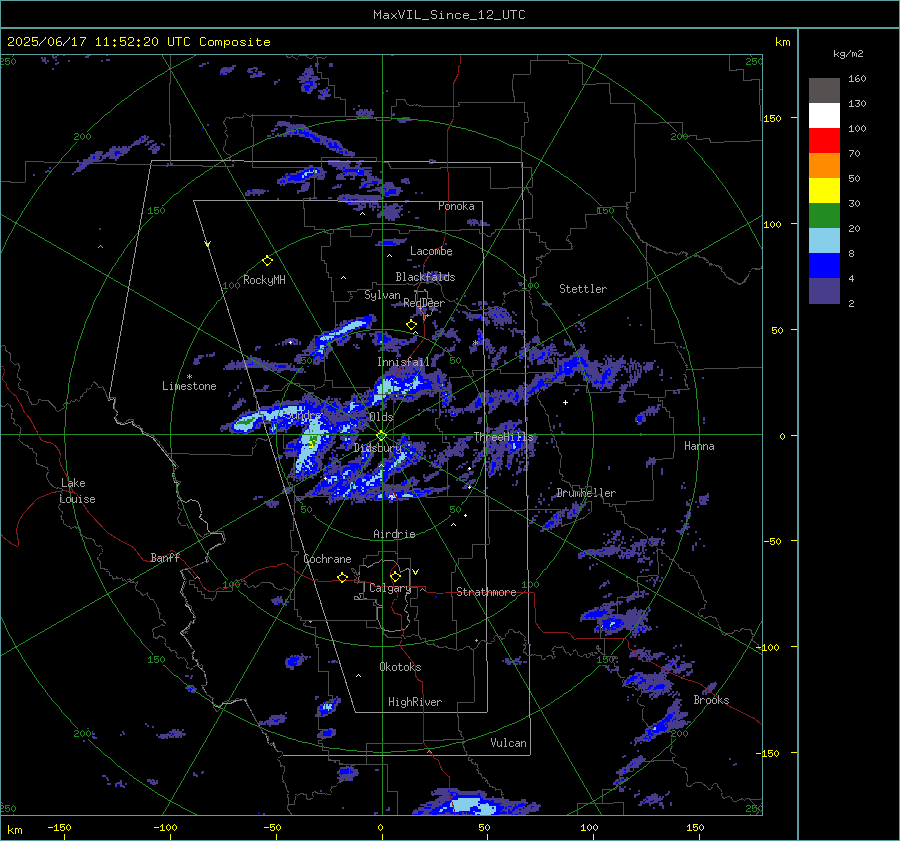This screenshot has height=841, width=900.
Task: Click the Airdrie city label
Action: 394,534
